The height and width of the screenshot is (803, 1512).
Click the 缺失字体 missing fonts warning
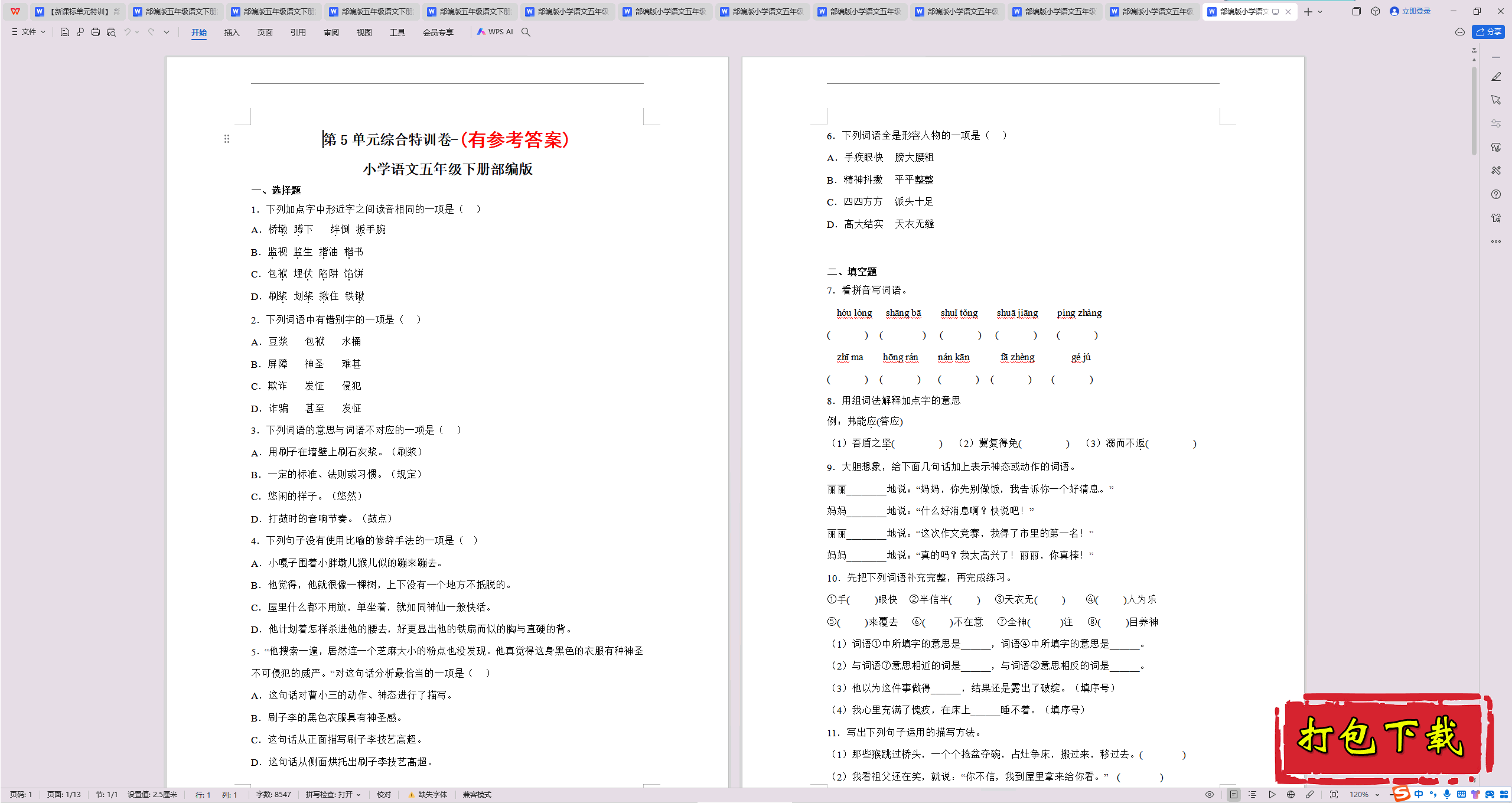[428, 795]
